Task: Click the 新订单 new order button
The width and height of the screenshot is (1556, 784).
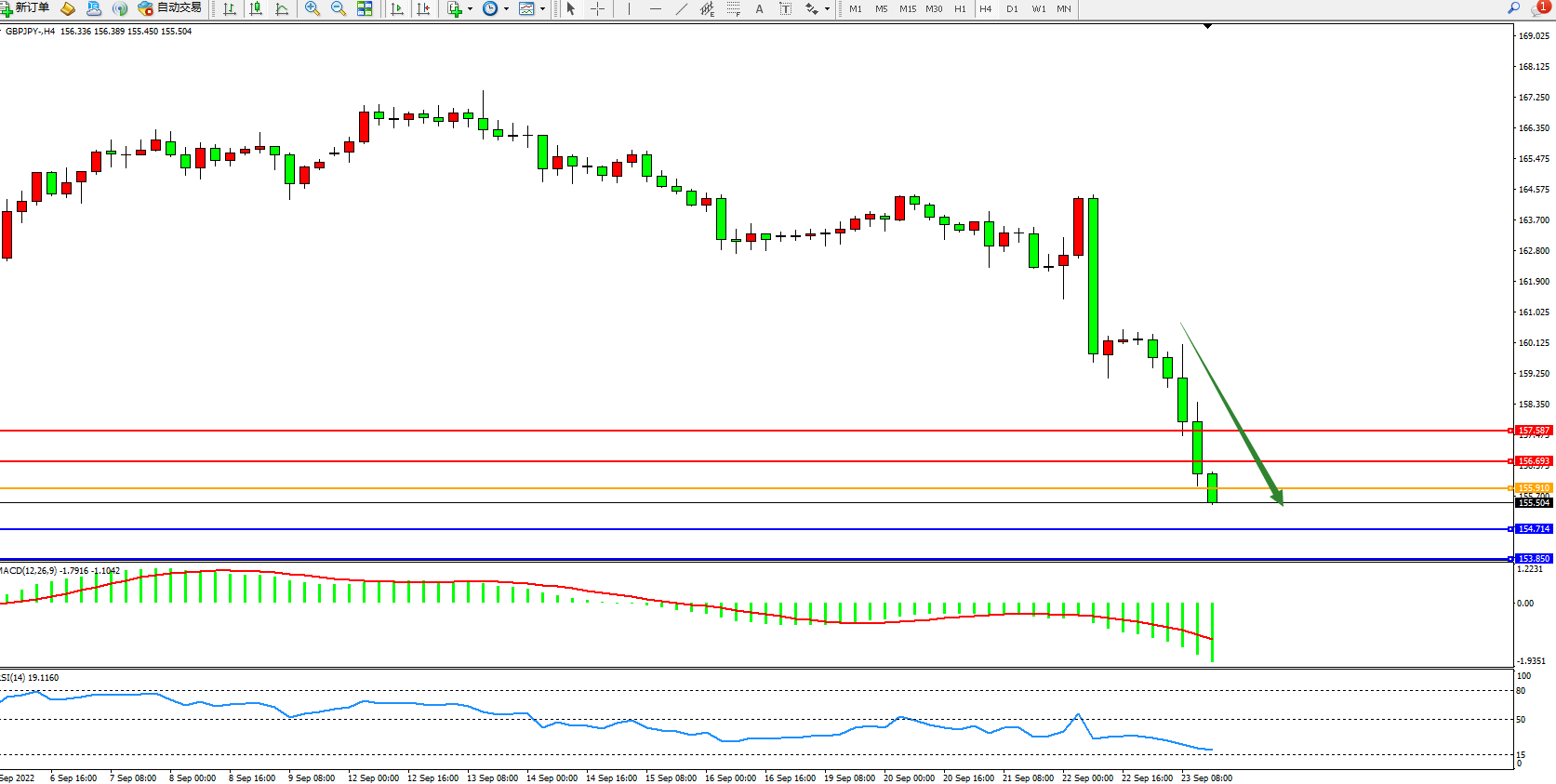Action: click(26, 8)
